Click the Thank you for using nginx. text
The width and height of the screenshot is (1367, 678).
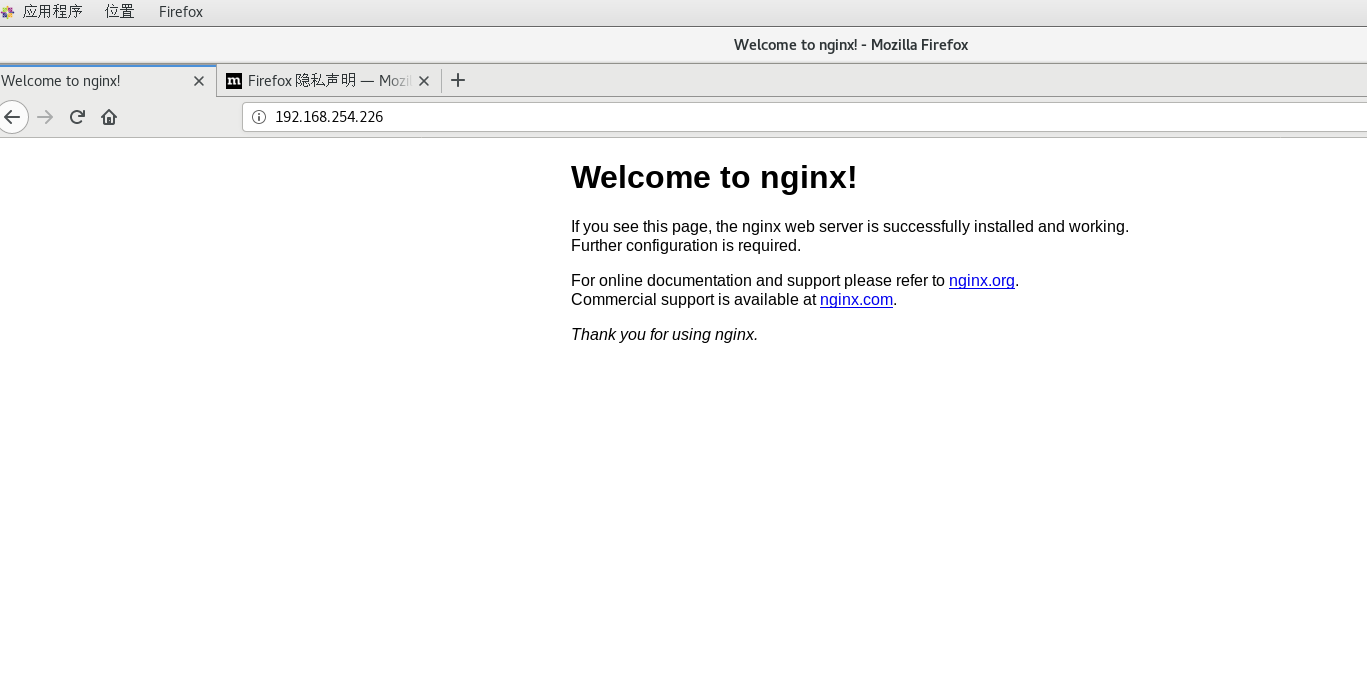(664, 335)
